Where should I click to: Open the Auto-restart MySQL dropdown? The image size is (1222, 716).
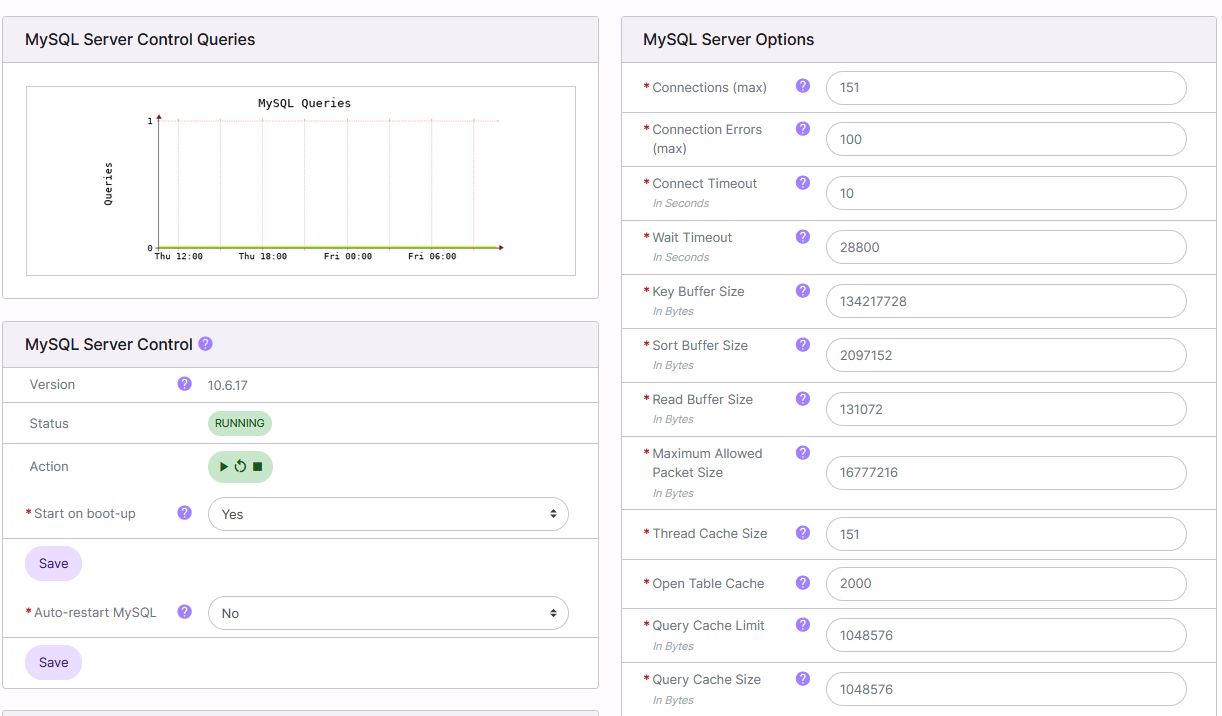click(x=388, y=613)
